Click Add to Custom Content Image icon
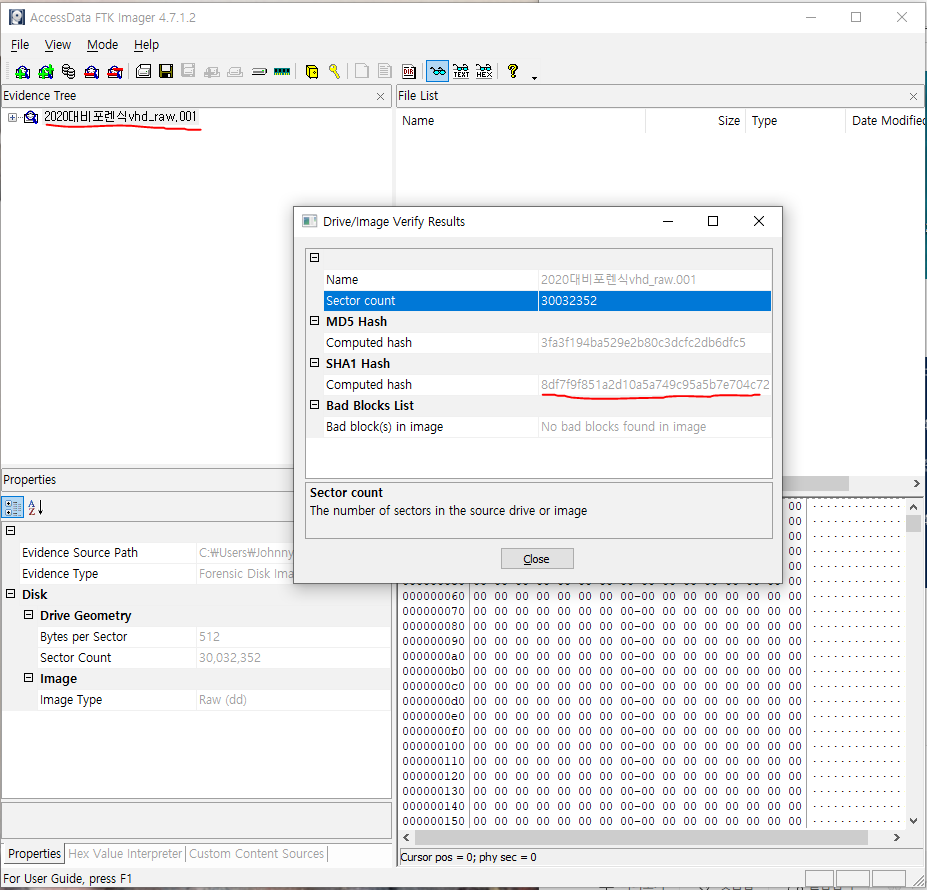Screen dimensions: 927x890 (212, 72)
